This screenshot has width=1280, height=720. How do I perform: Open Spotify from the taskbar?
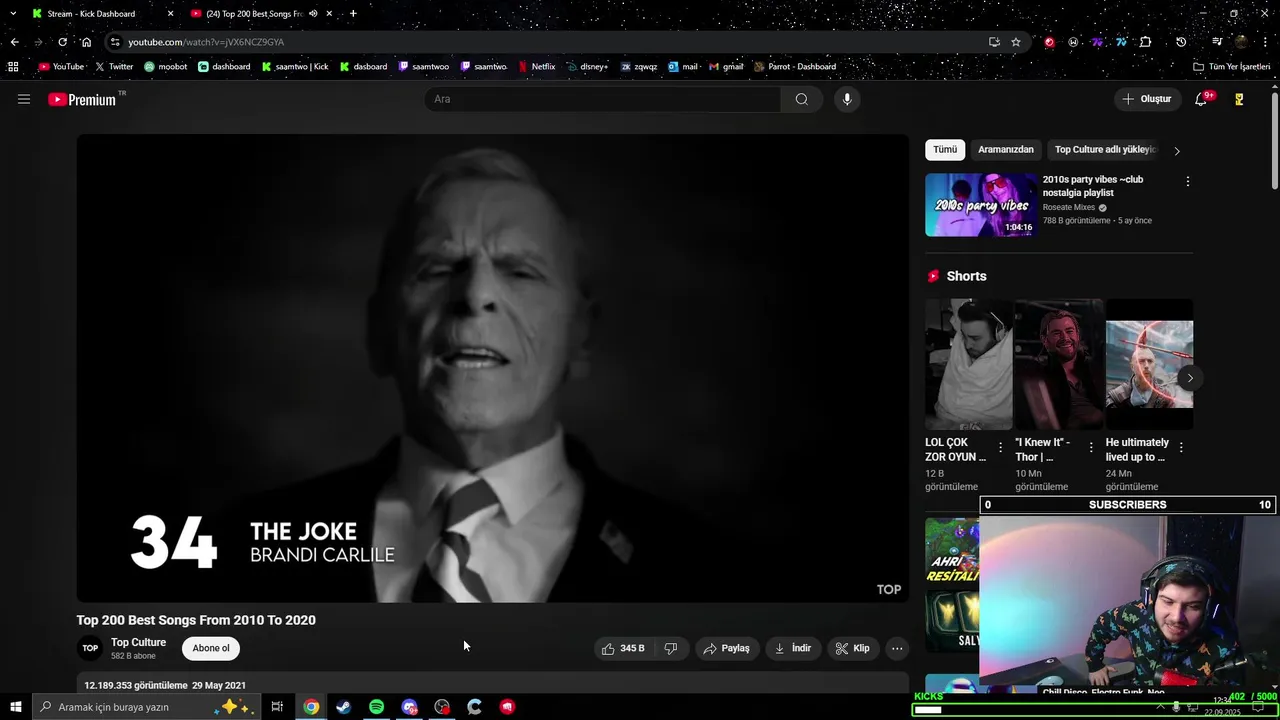(376, 707)
